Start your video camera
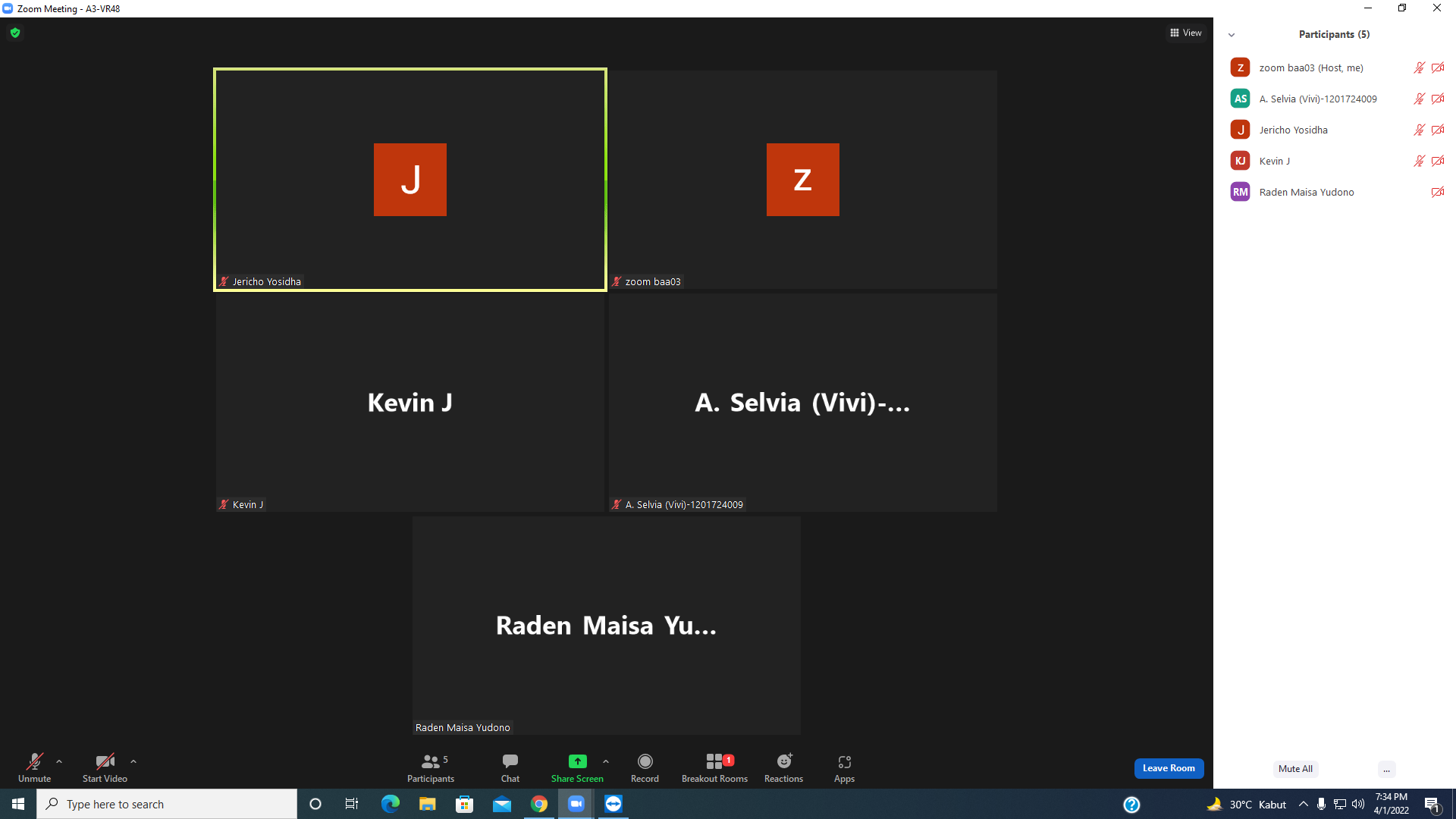 105,767
